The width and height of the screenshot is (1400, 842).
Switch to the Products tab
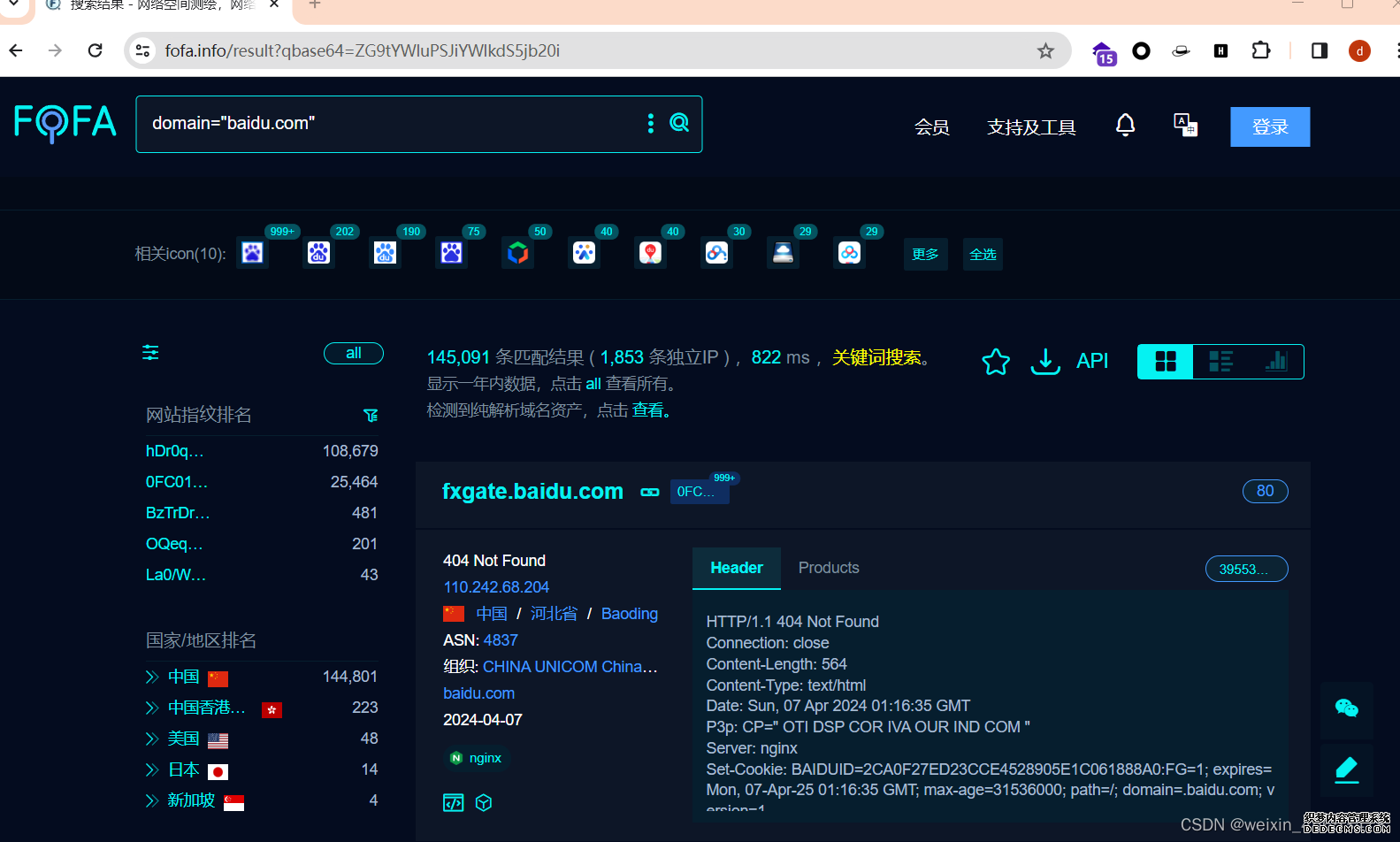pos(829,568)
